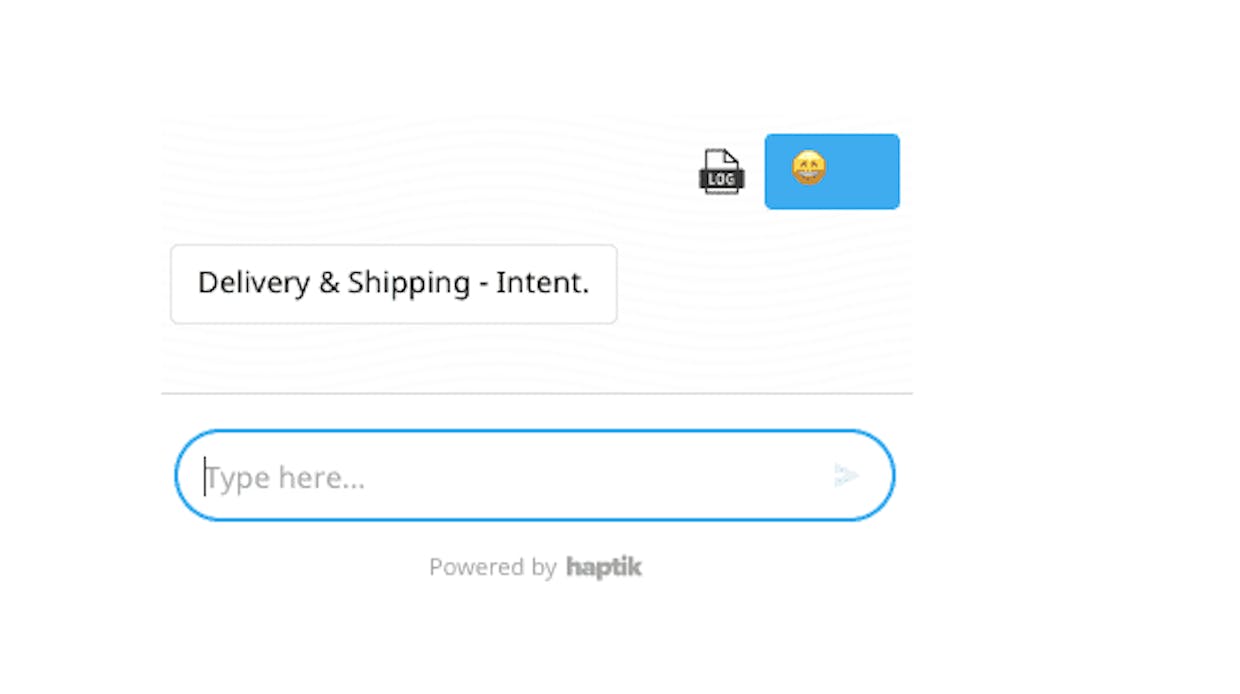The height and width of the screenshot is (694, 1240).
Task: Click the "Powered by" footer text
Action: click(492, 567)
